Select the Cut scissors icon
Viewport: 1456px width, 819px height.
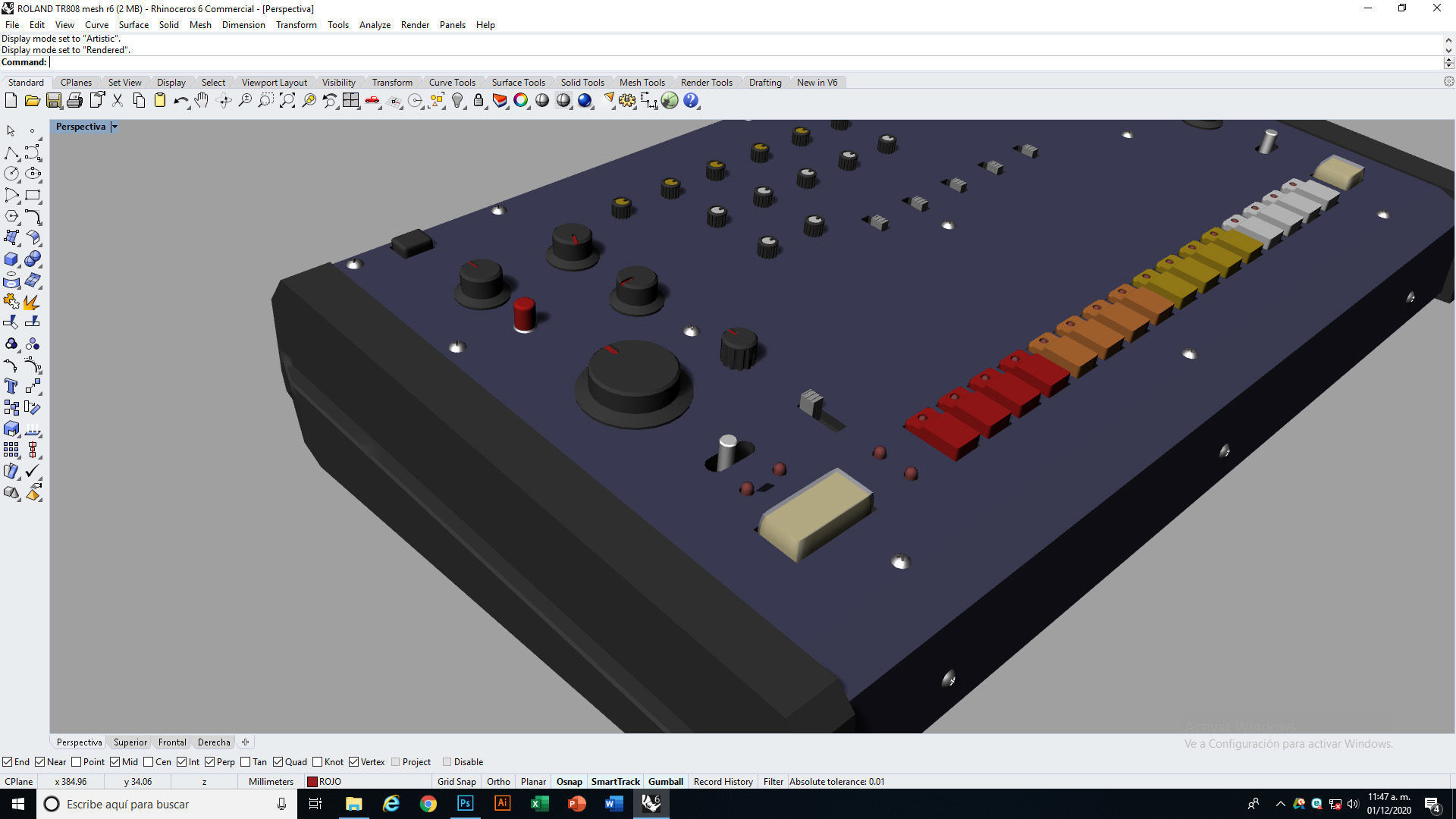pos(118,100)
